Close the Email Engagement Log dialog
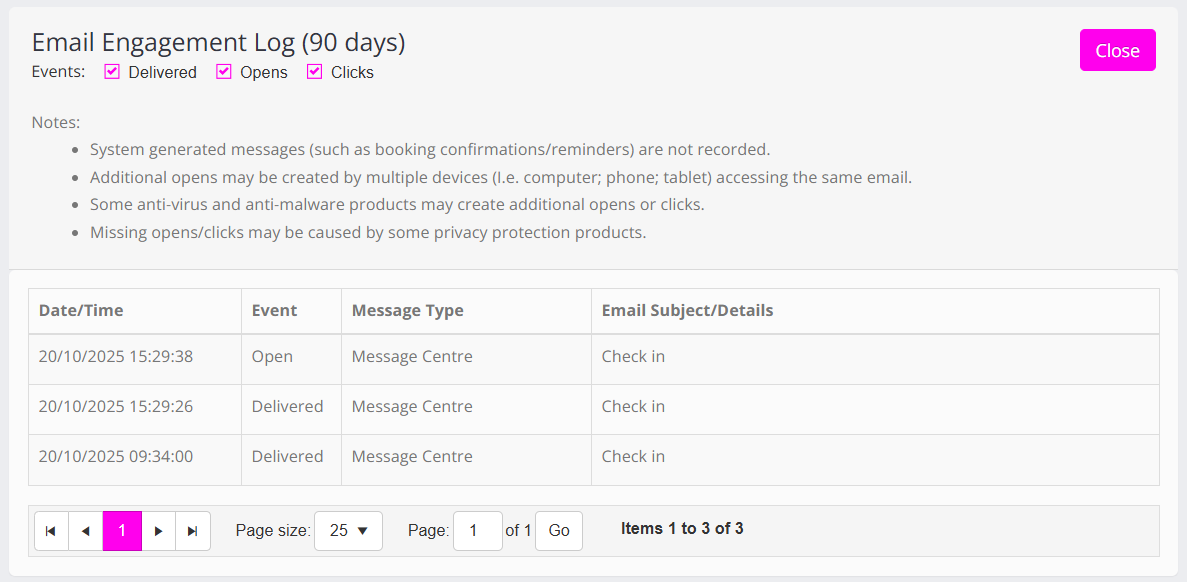The image size is (1187, 582). click(x=1117, y=51)
